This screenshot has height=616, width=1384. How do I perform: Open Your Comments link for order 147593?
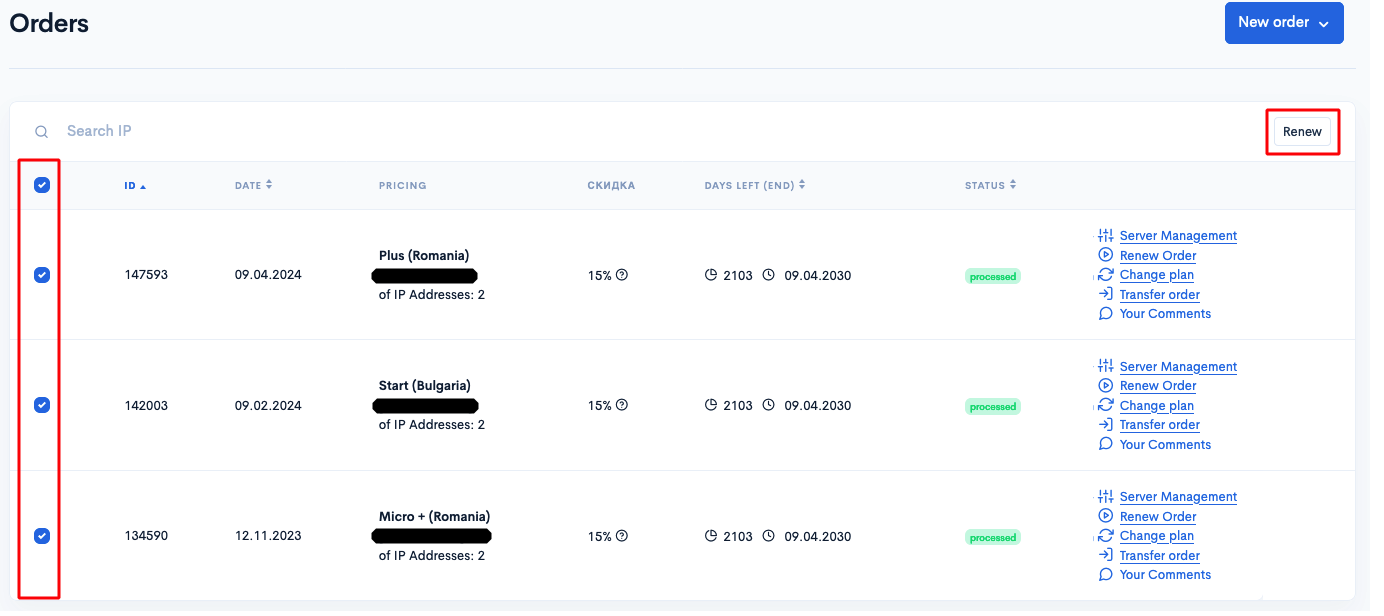[1165, 313]
